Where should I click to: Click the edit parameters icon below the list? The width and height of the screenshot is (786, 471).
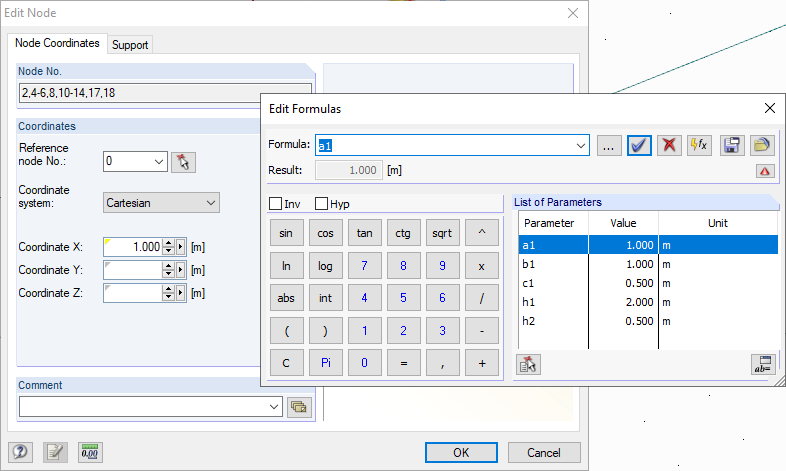tap(528, 365)
